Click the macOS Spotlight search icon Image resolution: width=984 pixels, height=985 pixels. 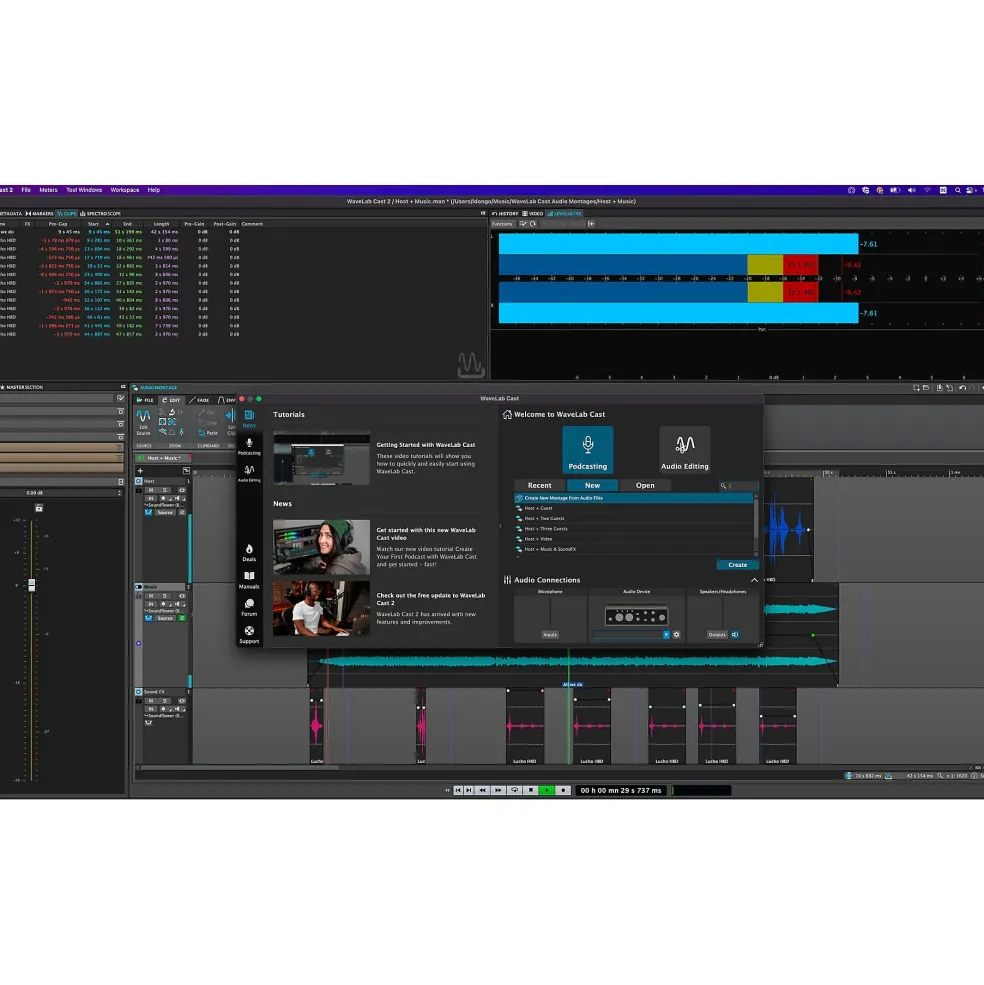tap(958, 190)
